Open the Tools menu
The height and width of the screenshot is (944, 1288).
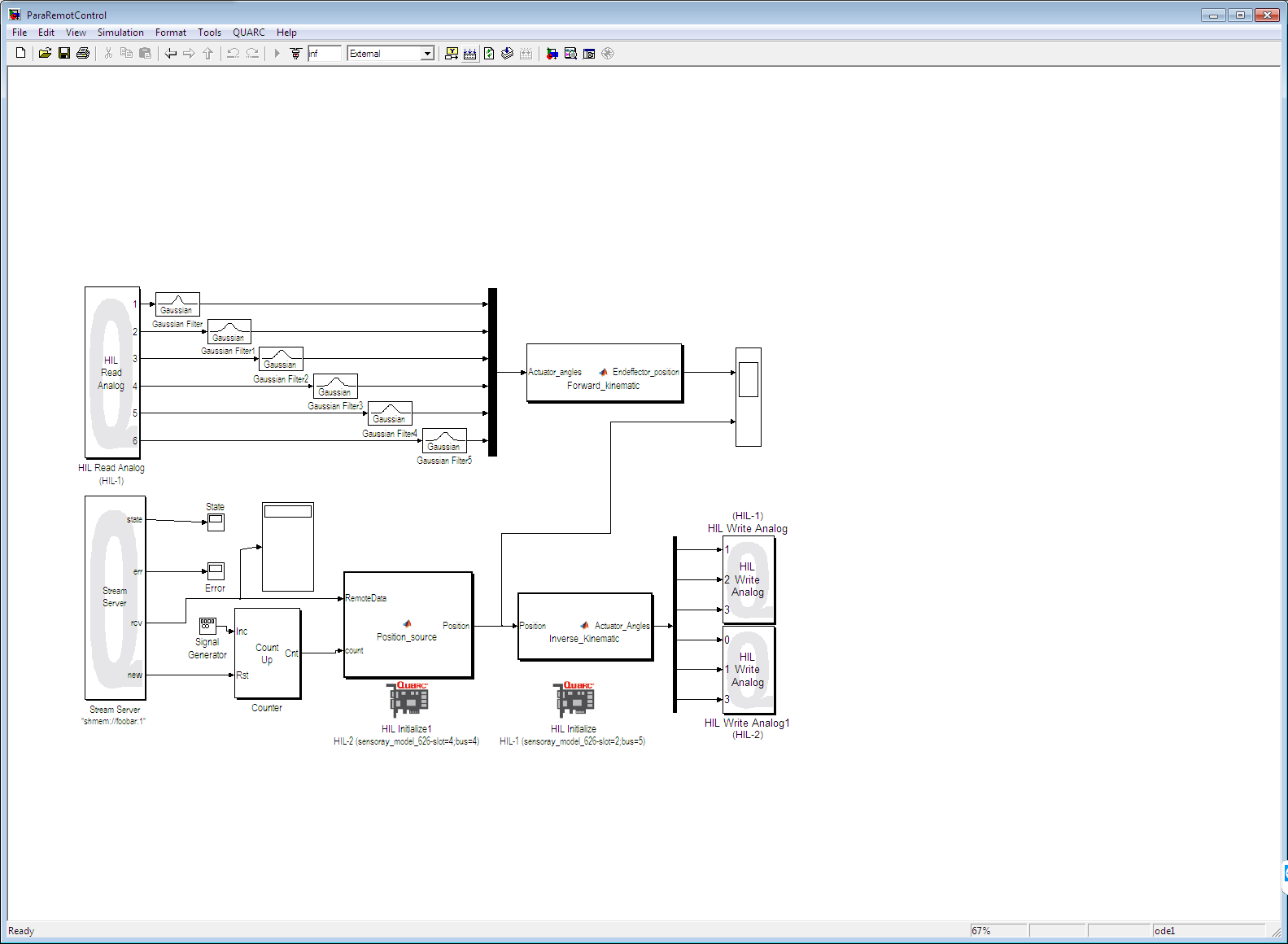tap(209, 33)
